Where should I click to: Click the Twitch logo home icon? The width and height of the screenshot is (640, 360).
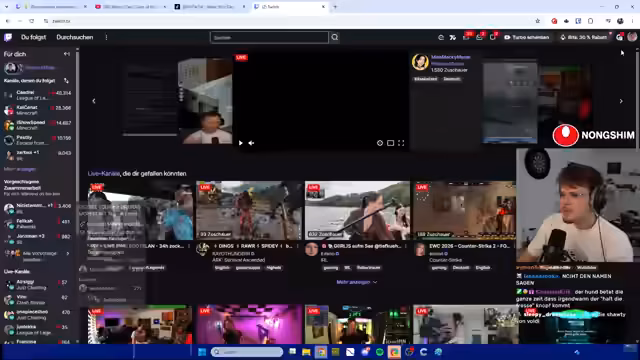(x=8, y=38)
